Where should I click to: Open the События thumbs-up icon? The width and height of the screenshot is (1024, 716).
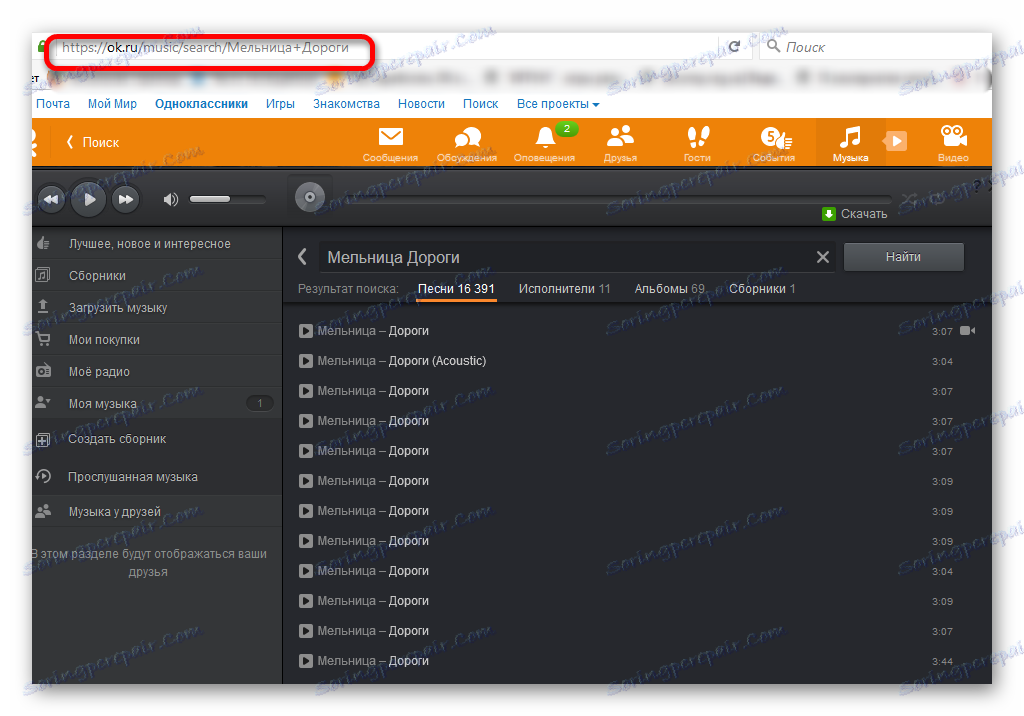[775, 138]
